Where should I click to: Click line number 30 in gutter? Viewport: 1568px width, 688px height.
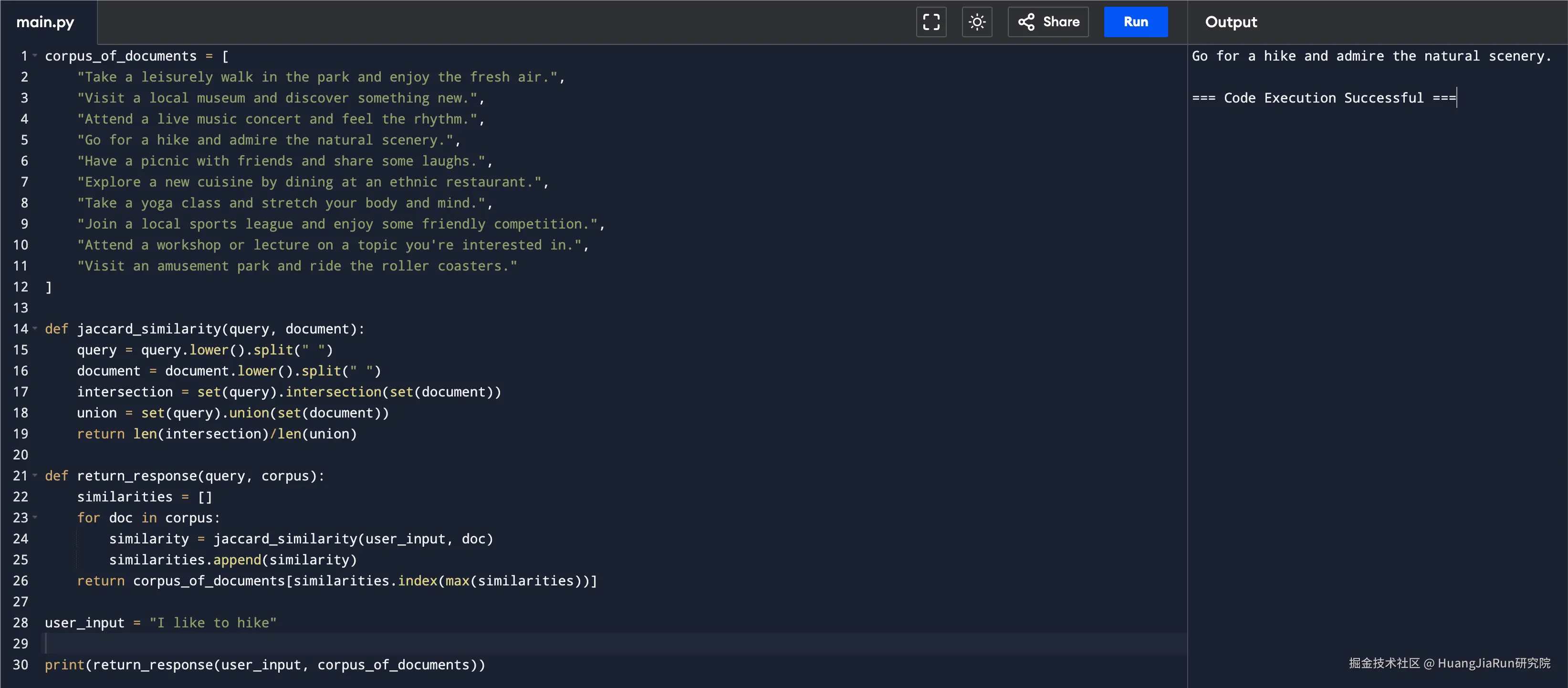point(21,665)
